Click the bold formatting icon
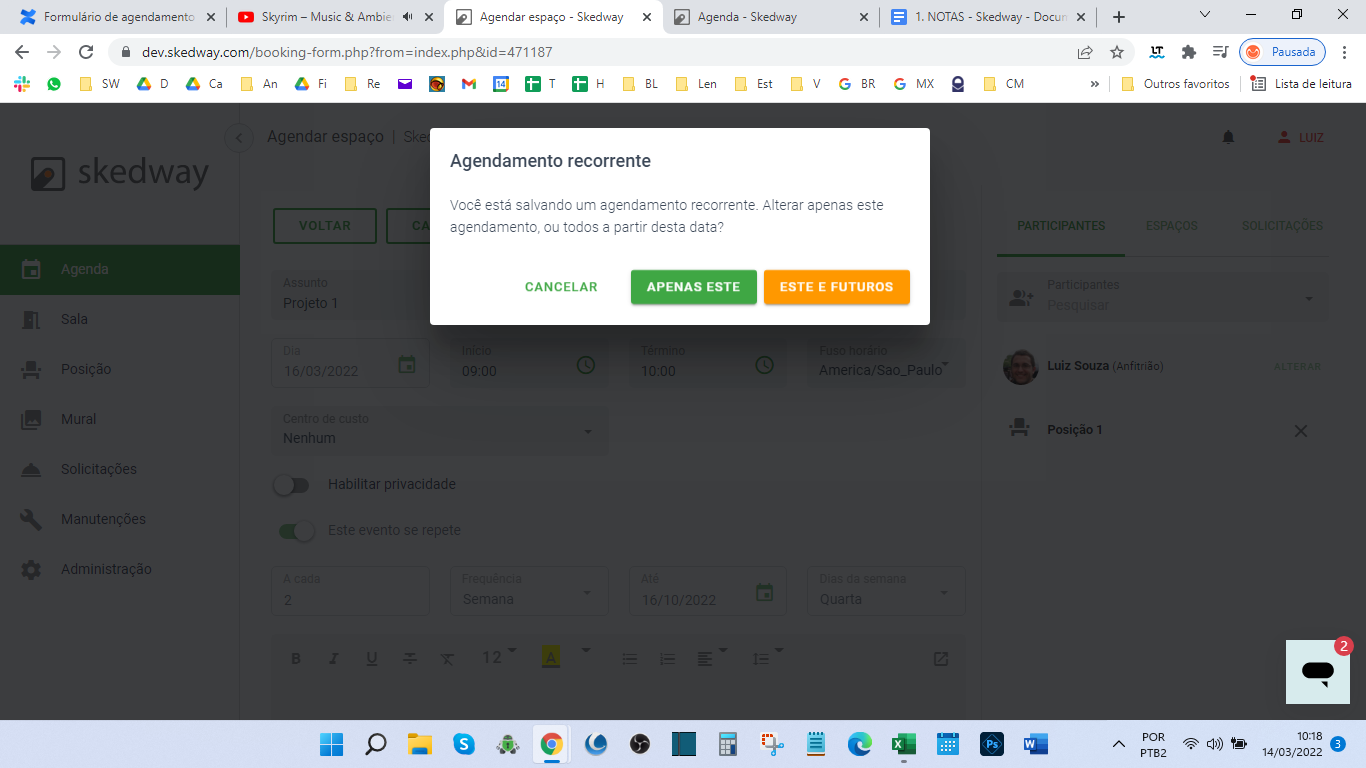1366x768 pixels. pos(296,658)
